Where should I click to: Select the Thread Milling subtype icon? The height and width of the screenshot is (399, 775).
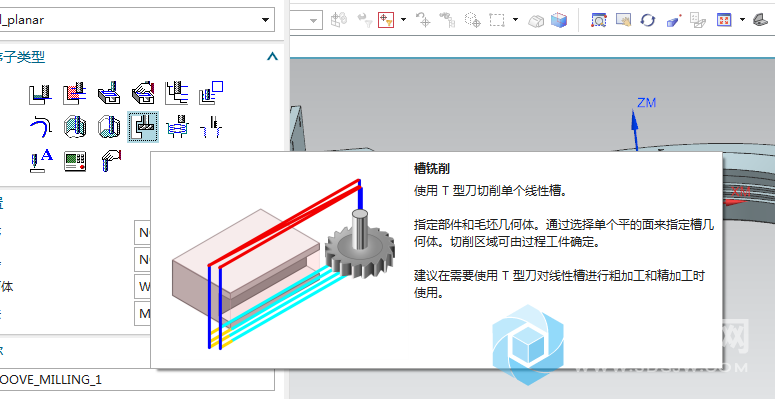(211, 127)
